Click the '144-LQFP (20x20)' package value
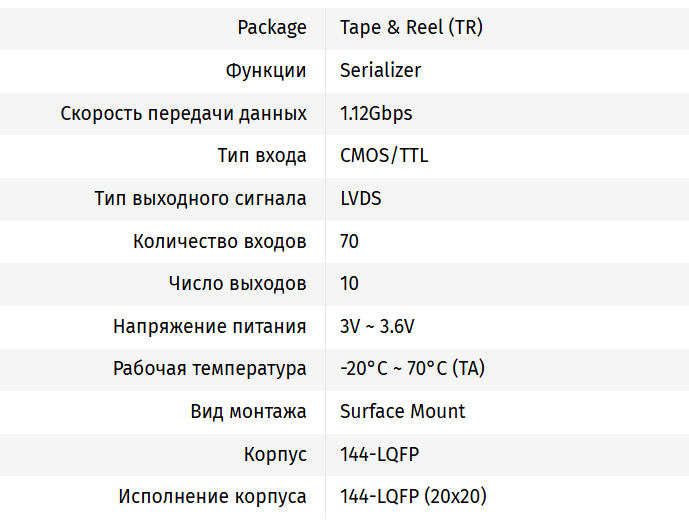This screenshot has height=526, width=689. click(x=413, y=497)
